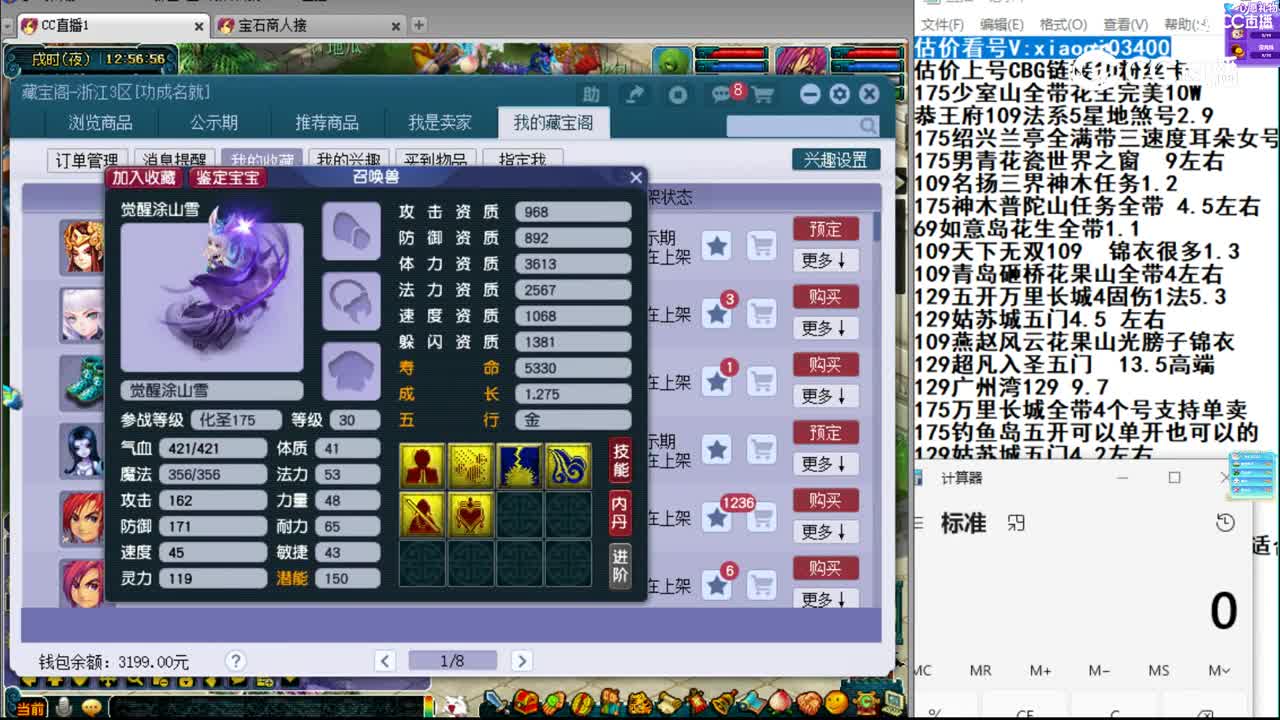The image size is (1280, 720).
Task: Click the second pet skill icon
Action: 470,464
